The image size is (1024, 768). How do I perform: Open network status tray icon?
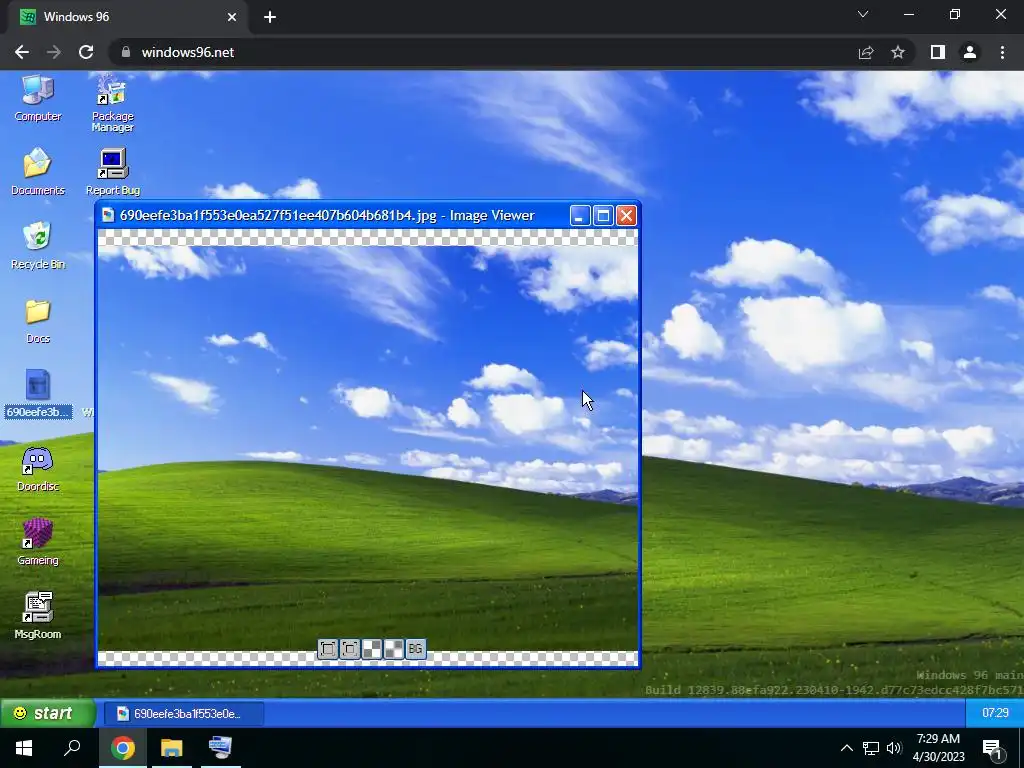[871, 748]
